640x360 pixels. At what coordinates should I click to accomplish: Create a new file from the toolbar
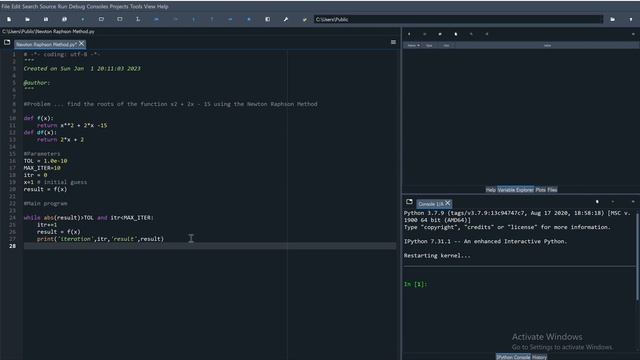coord(9,19)
